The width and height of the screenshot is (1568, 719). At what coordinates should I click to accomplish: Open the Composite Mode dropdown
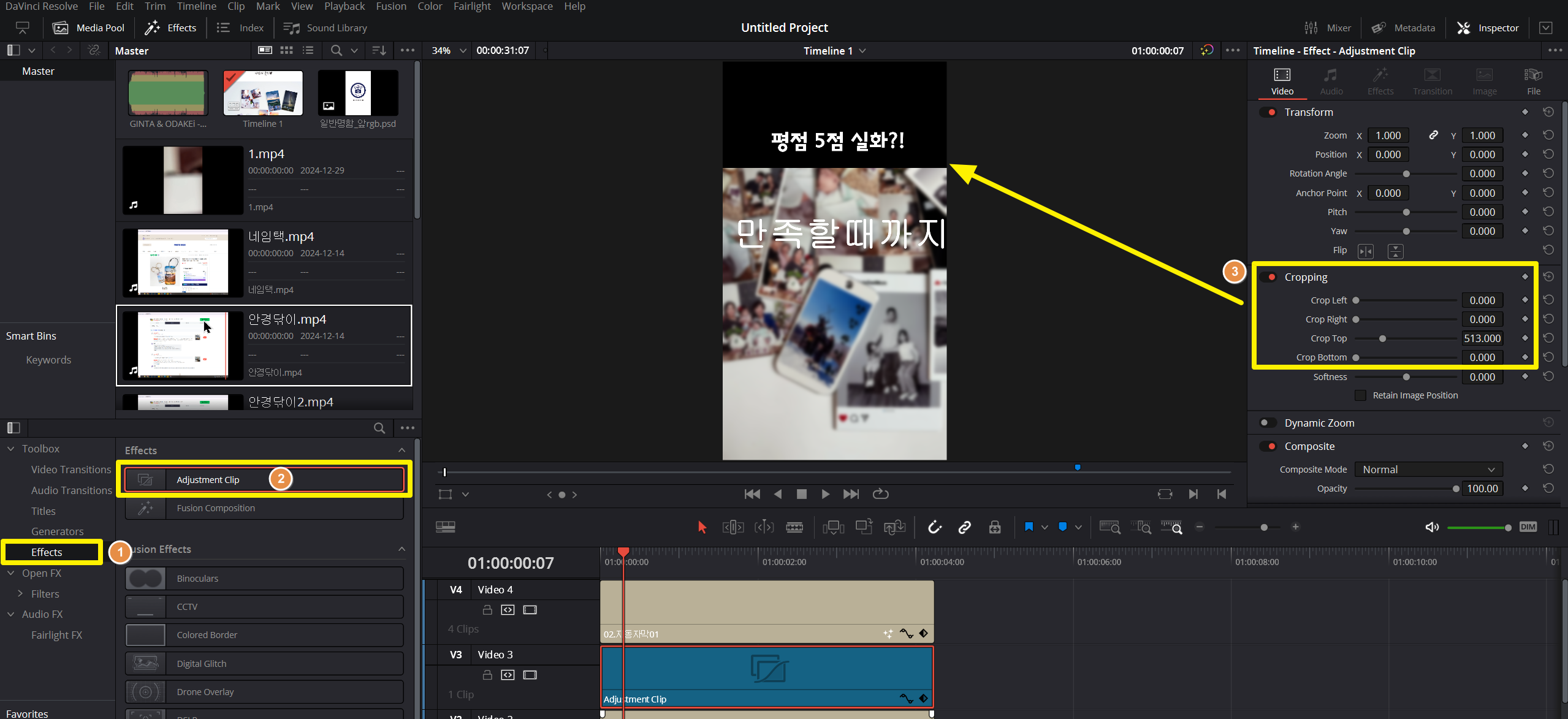click(x=1428, y=470)
